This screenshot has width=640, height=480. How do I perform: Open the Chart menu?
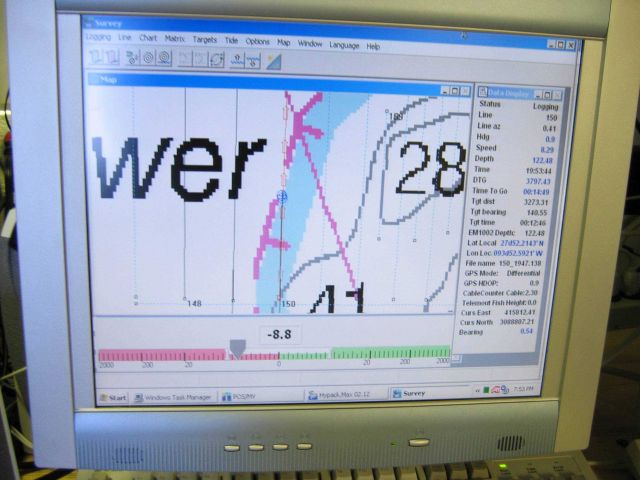148,38
